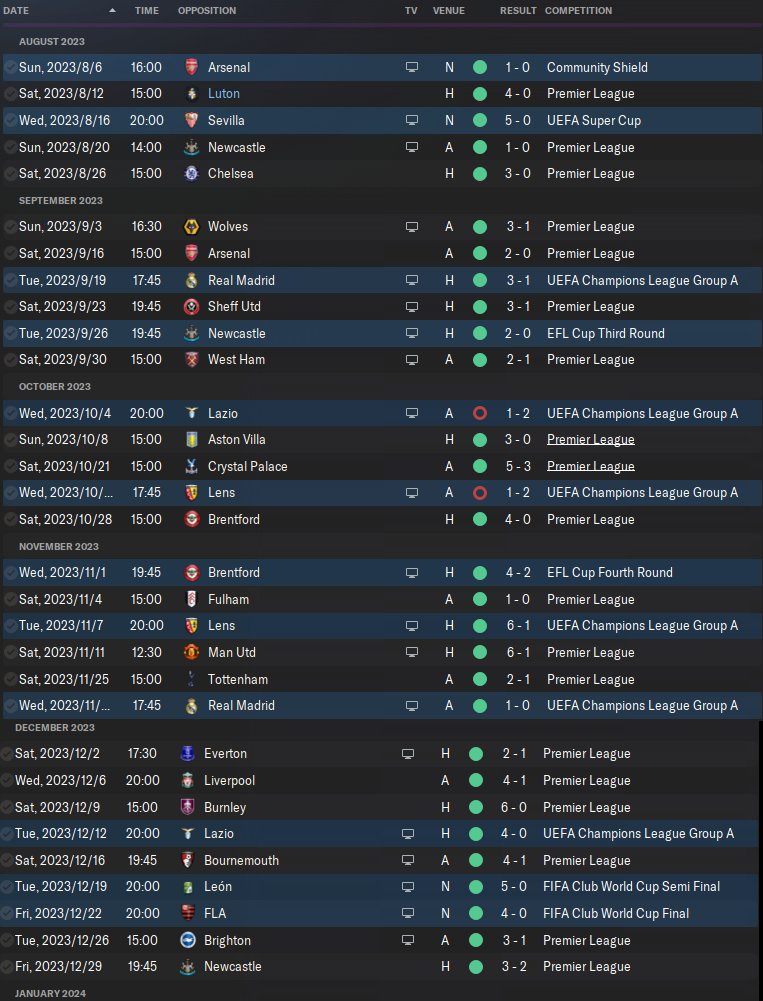Open the 5 - 3 result against Crystal Palace
Image resolution: width=763 pixels, height=1001 pixels.
[517, 466]
